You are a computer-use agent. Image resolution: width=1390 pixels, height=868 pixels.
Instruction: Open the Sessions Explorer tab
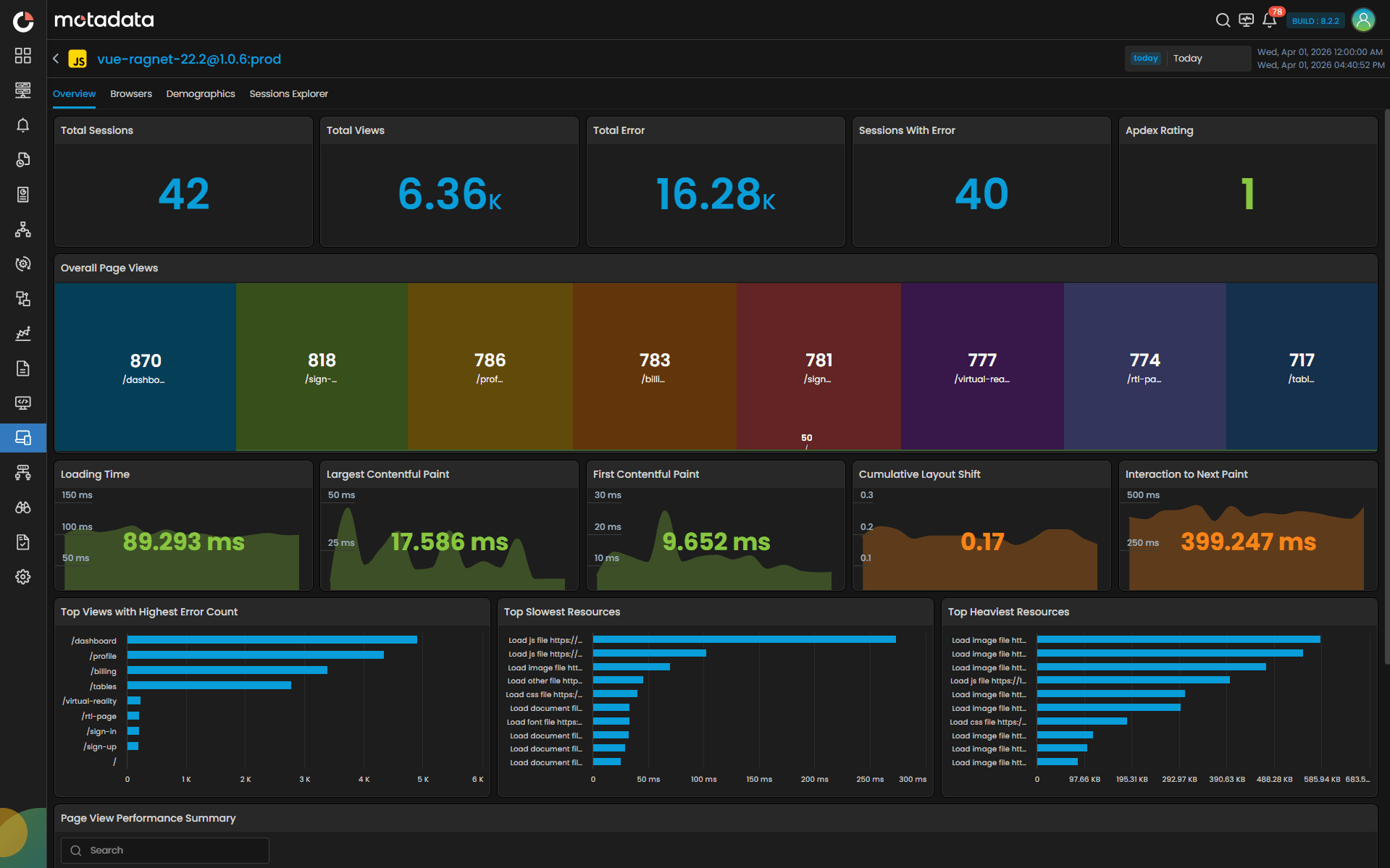point(288,94)
